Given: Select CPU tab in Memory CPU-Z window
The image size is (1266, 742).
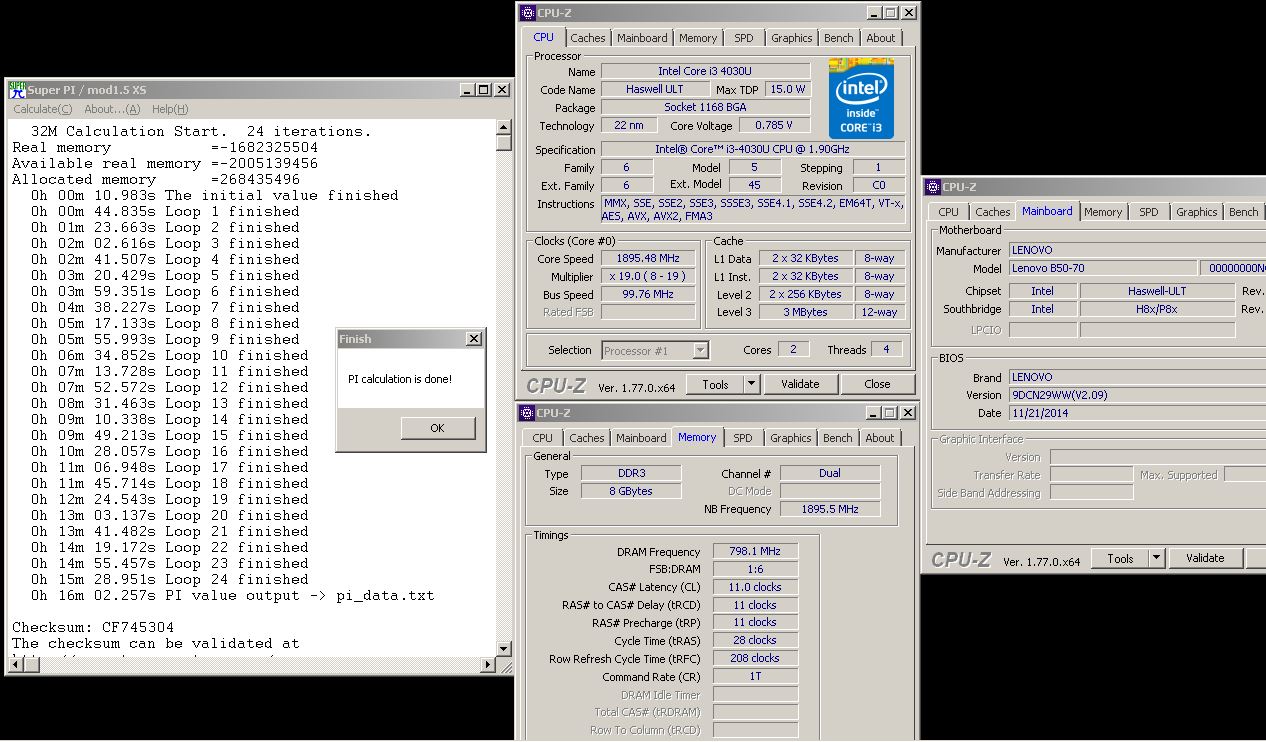Looking at the screenshot, I should click(x=543, y=438).
